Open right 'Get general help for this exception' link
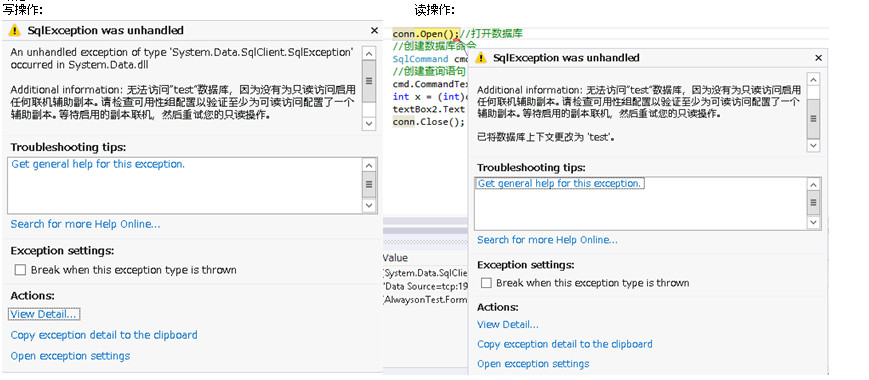Screen dimensions: 869x380 point(560,183)
